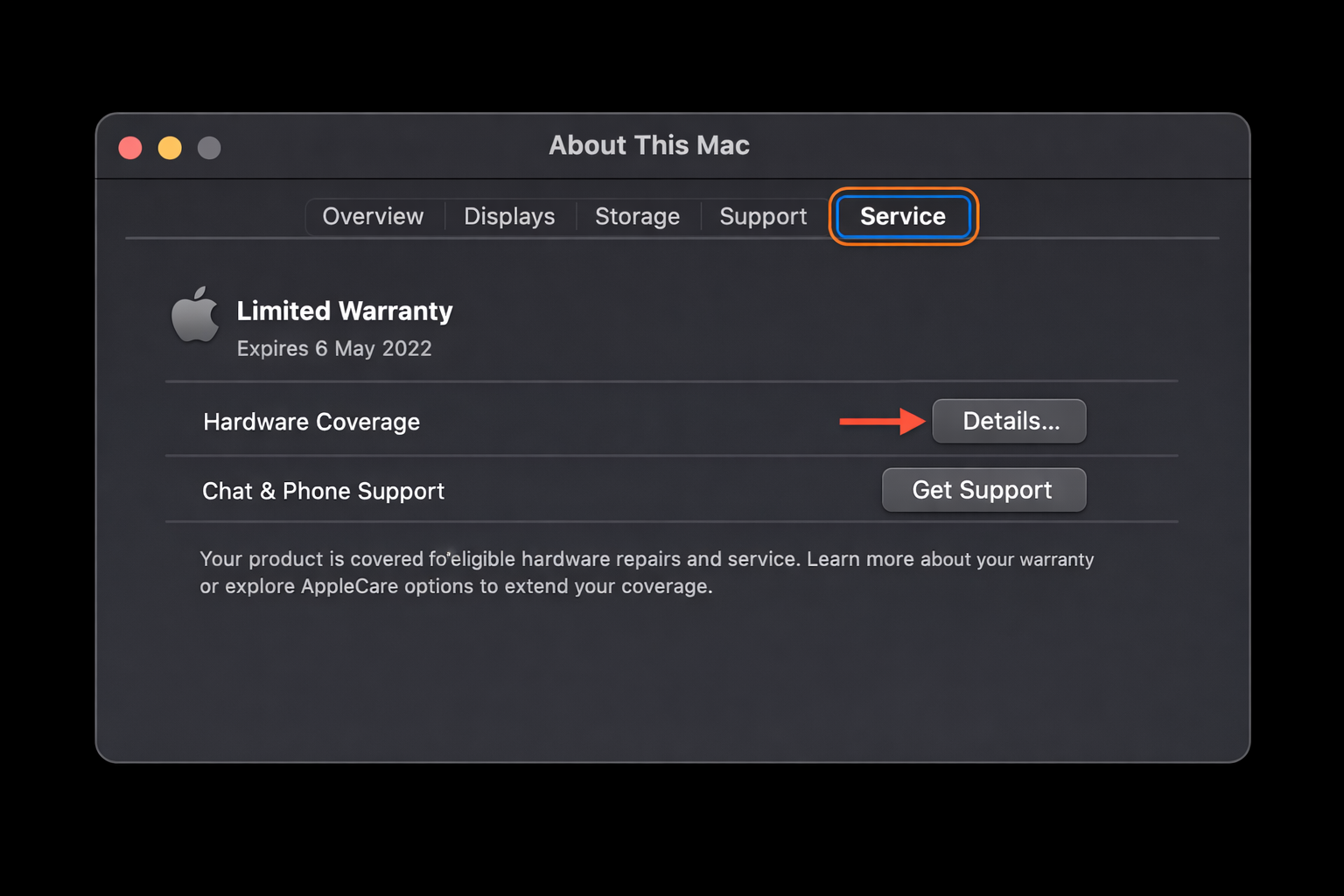
Task: Switch to the Overview tab
Action: [373, 216]
